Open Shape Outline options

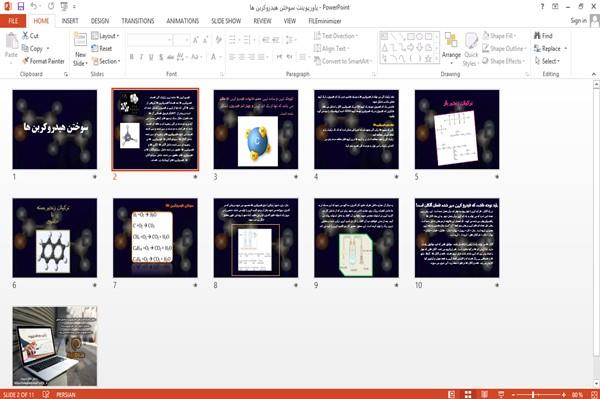(x=504, y=49)
